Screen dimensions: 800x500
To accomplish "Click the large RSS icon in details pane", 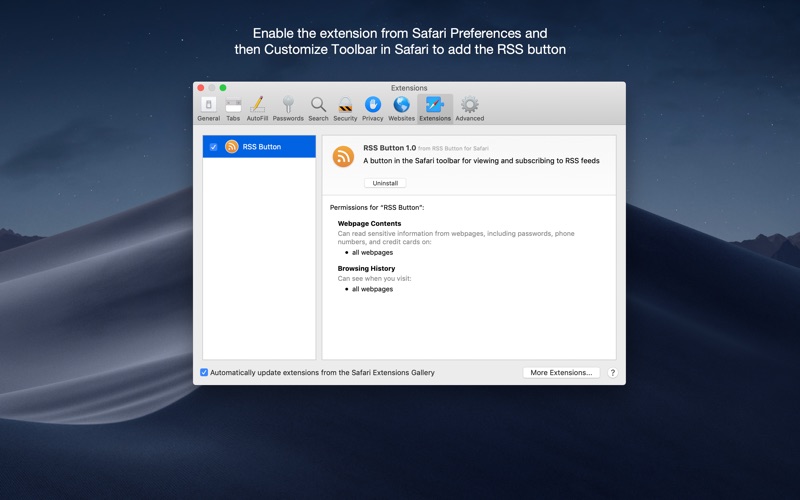I will (x=343, y=157).
